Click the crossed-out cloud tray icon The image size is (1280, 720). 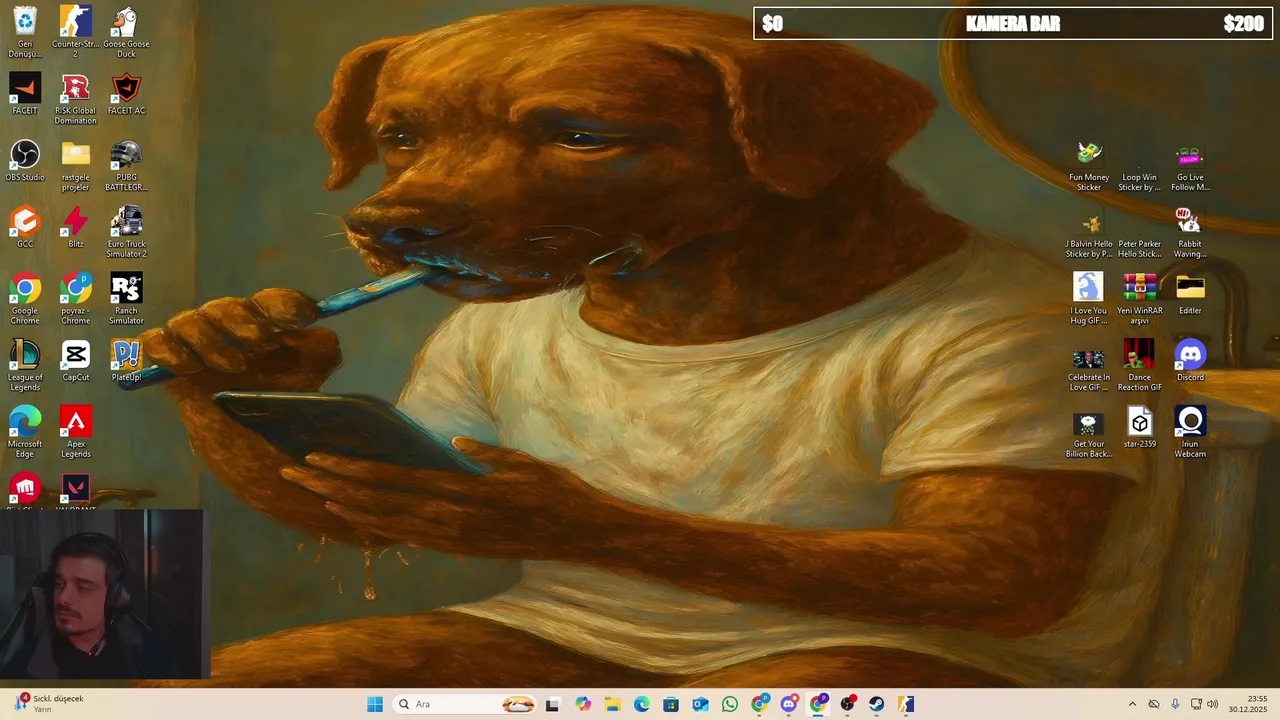tap(1154, 704)
